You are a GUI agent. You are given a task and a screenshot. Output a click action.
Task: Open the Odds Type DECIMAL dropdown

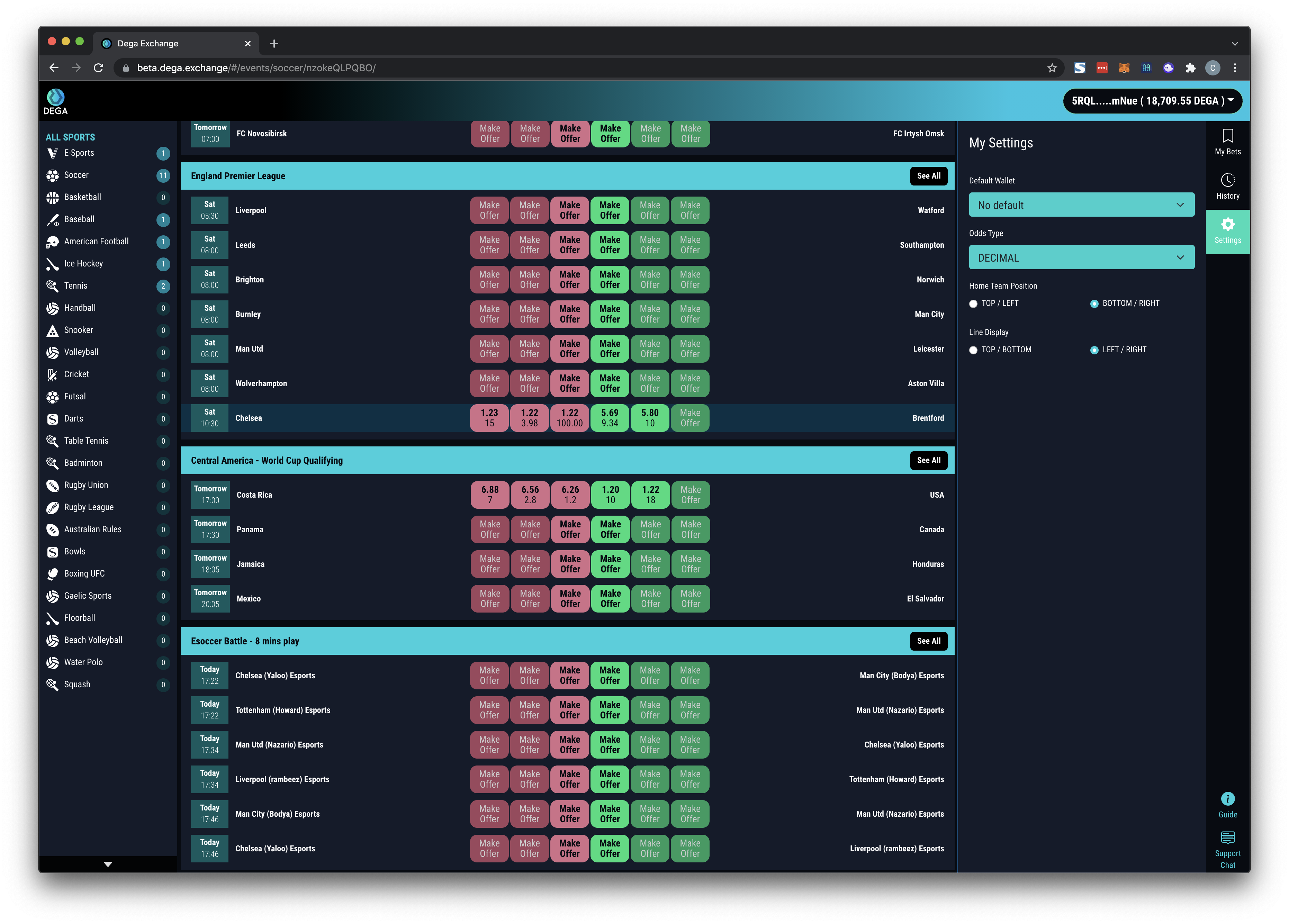point(1081,258)
